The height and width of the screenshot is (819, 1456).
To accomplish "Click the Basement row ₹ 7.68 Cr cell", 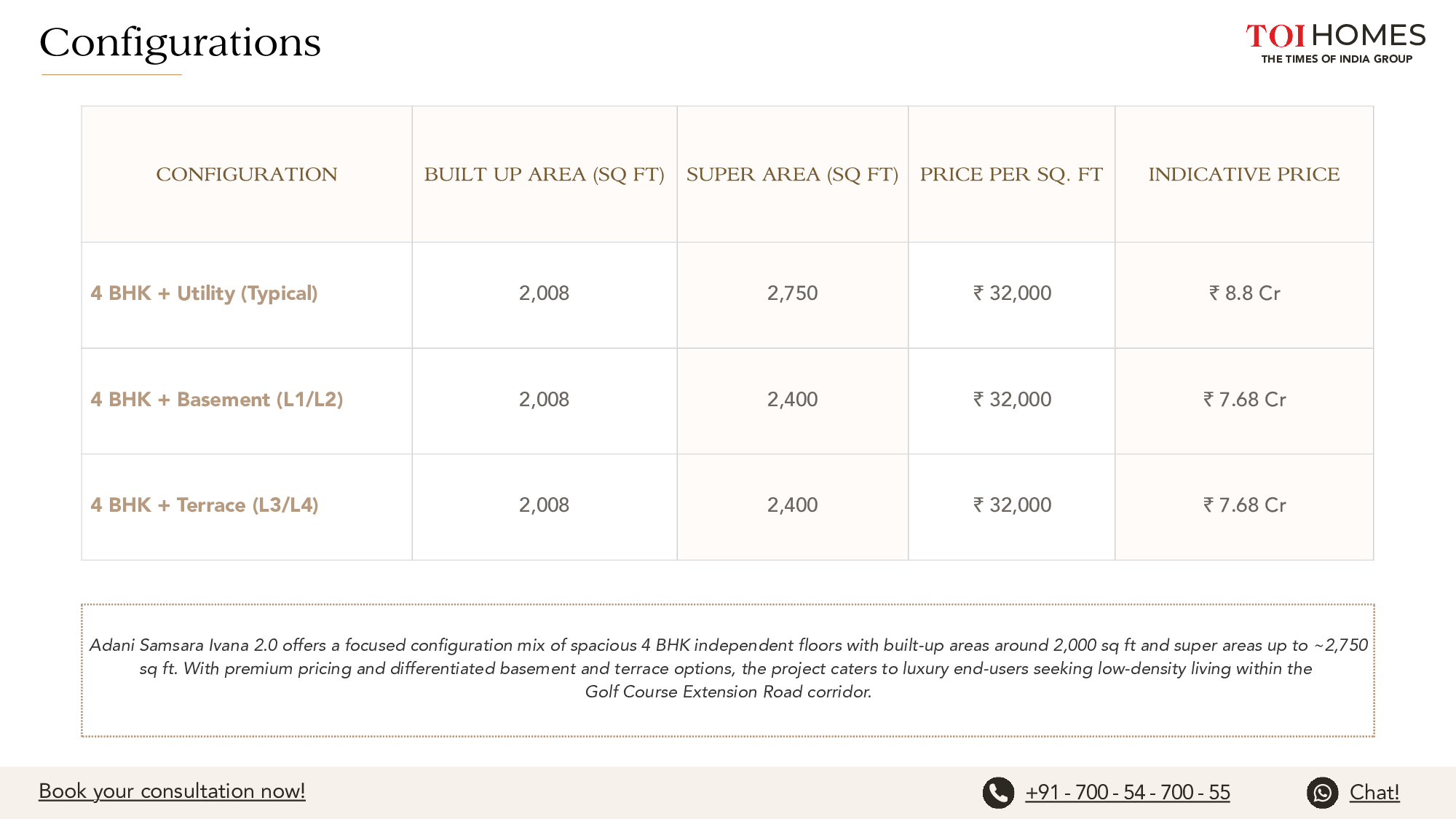I will [x=1244, y=400].
